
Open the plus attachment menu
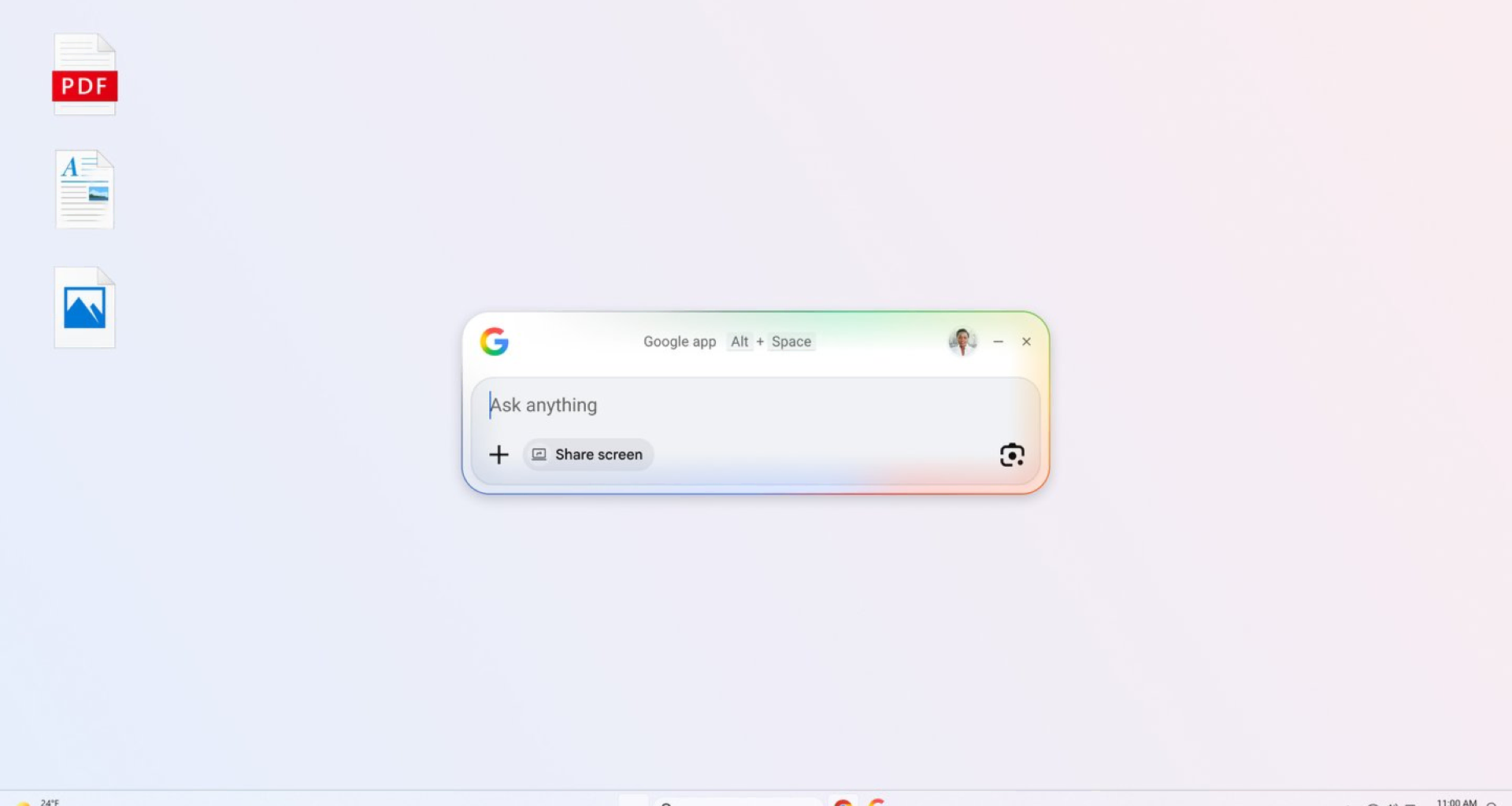pyautogui.click(x=498, y=455)
